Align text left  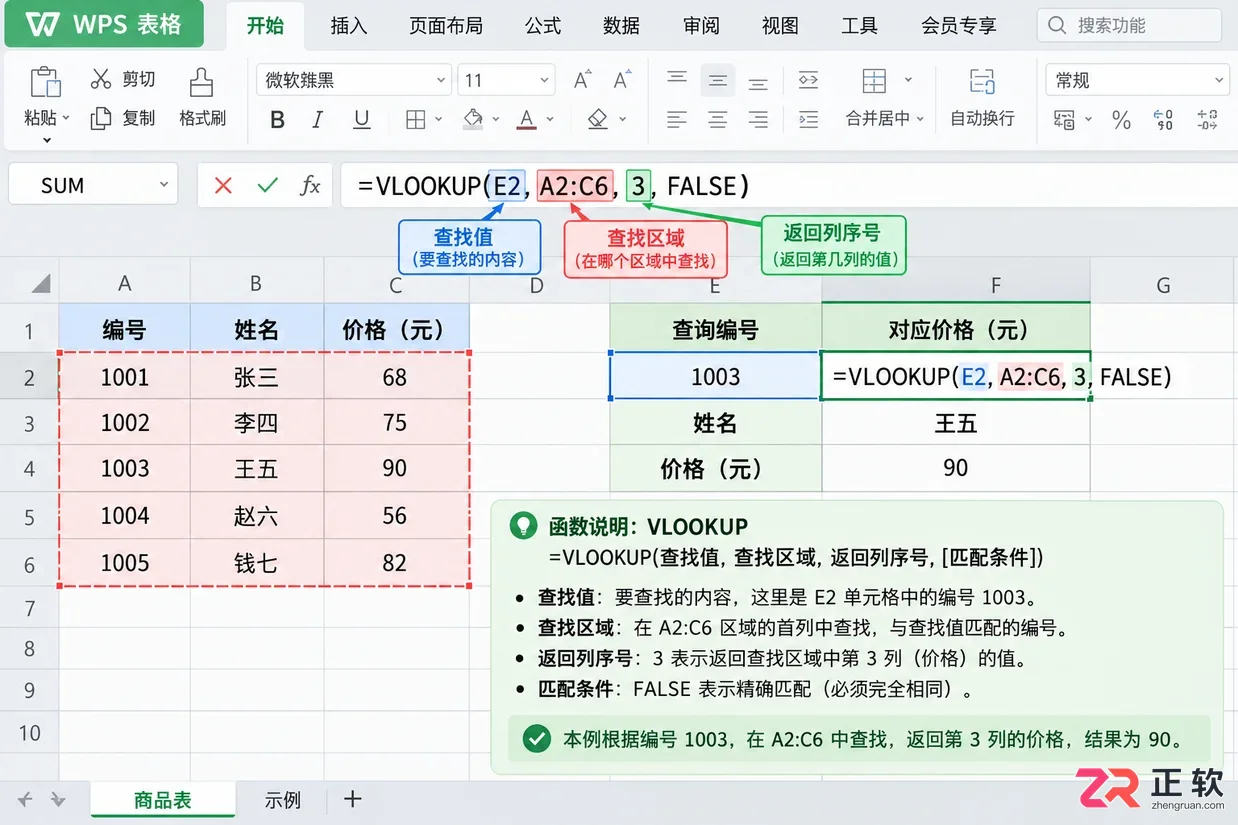coord(677,120)
